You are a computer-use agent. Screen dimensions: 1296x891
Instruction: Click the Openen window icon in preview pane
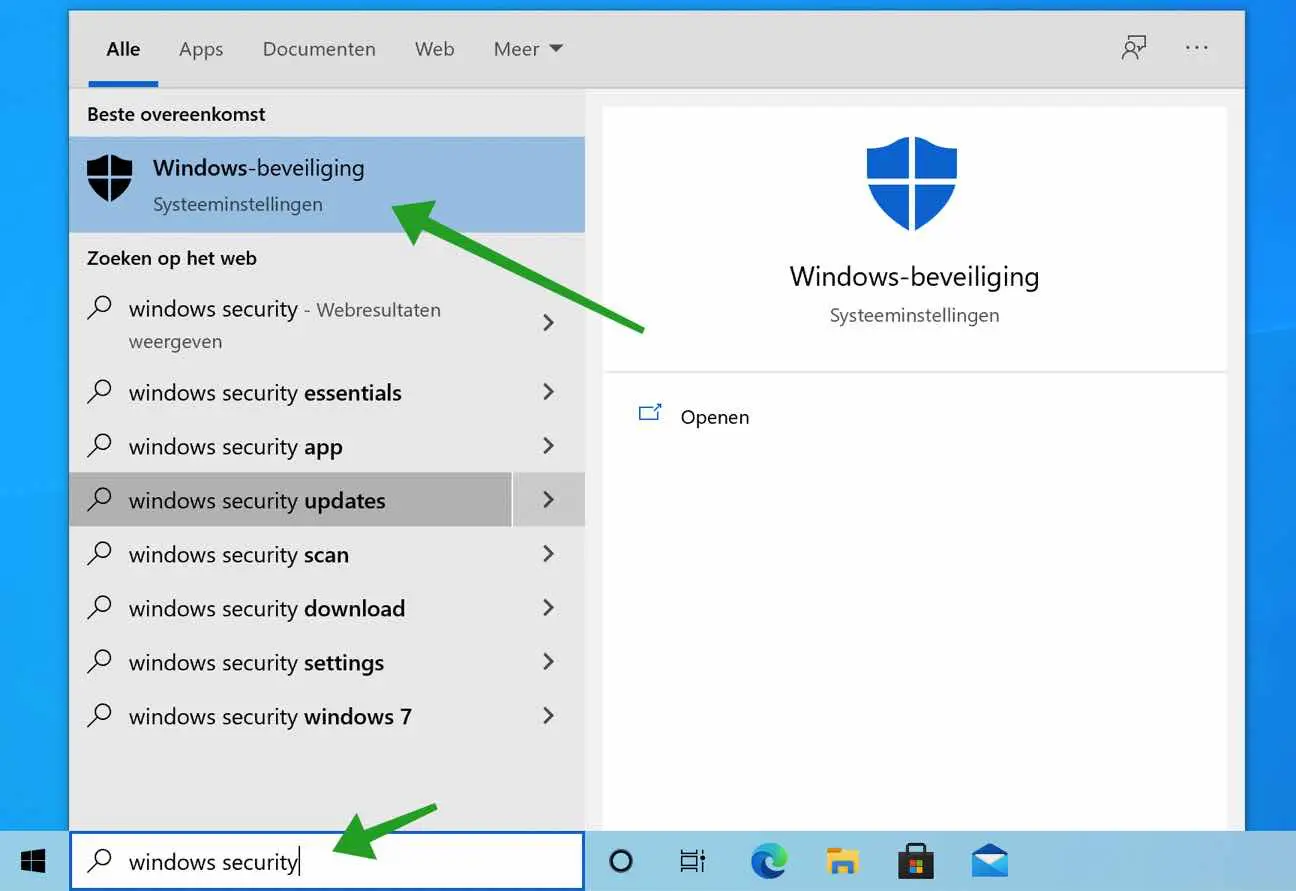[650, 413]
